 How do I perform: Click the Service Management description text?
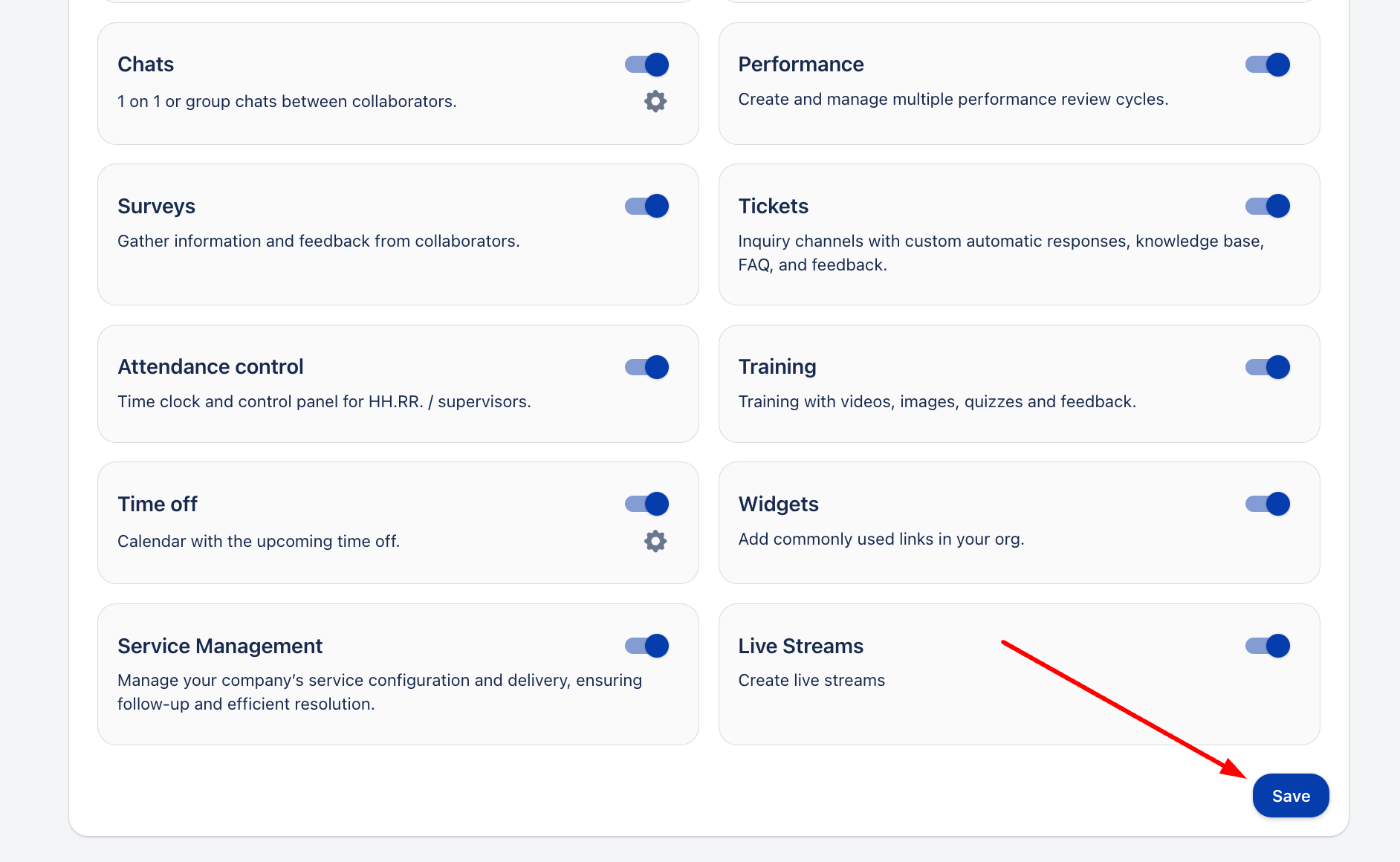[x=379, y=692]
